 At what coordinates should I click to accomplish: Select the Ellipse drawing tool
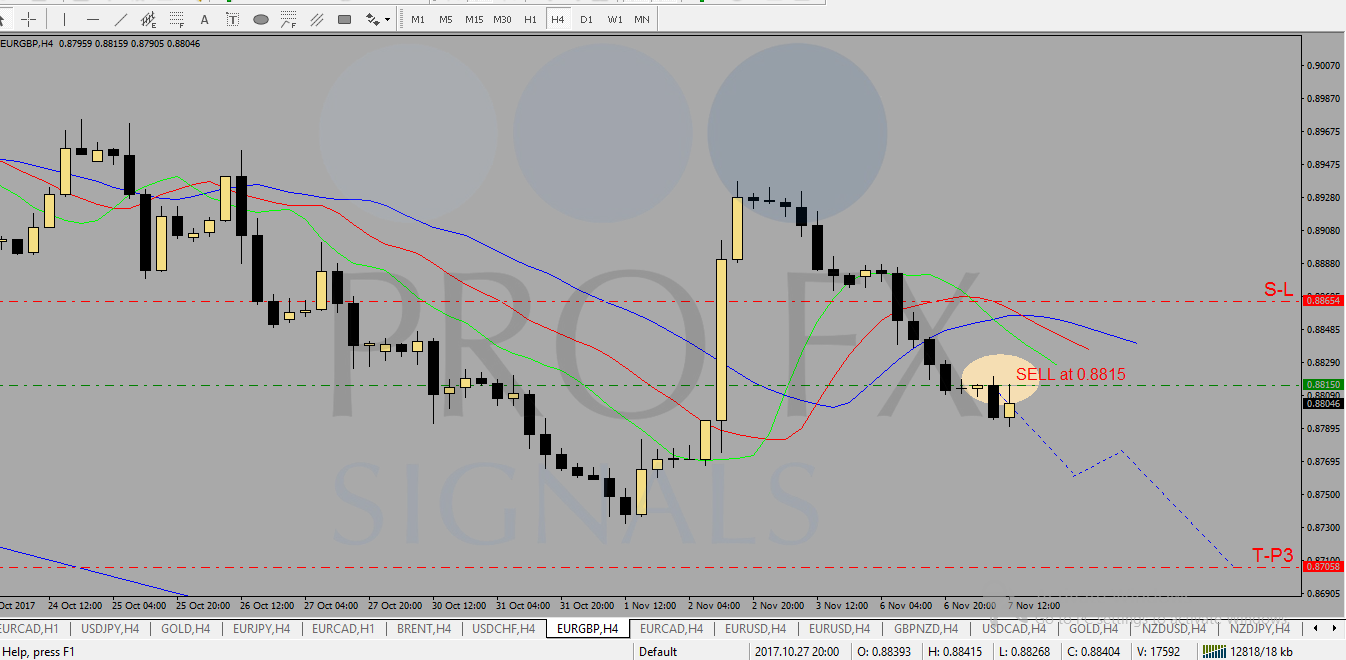(x=261, y=19)
